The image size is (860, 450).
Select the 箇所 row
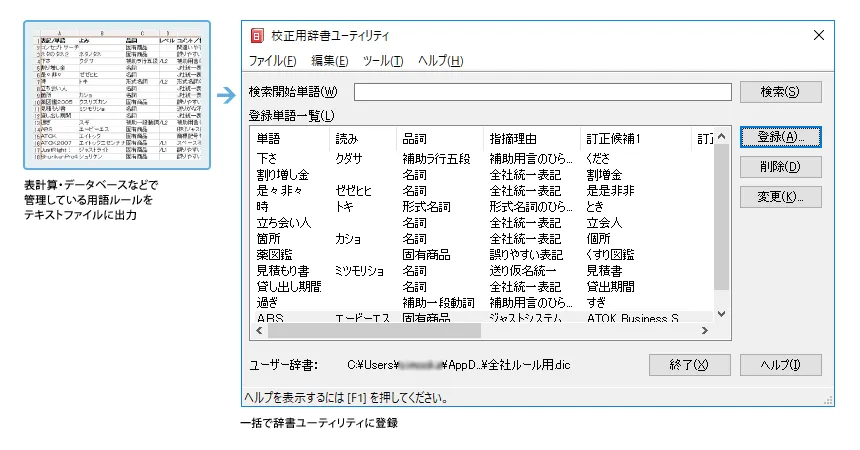483,239
